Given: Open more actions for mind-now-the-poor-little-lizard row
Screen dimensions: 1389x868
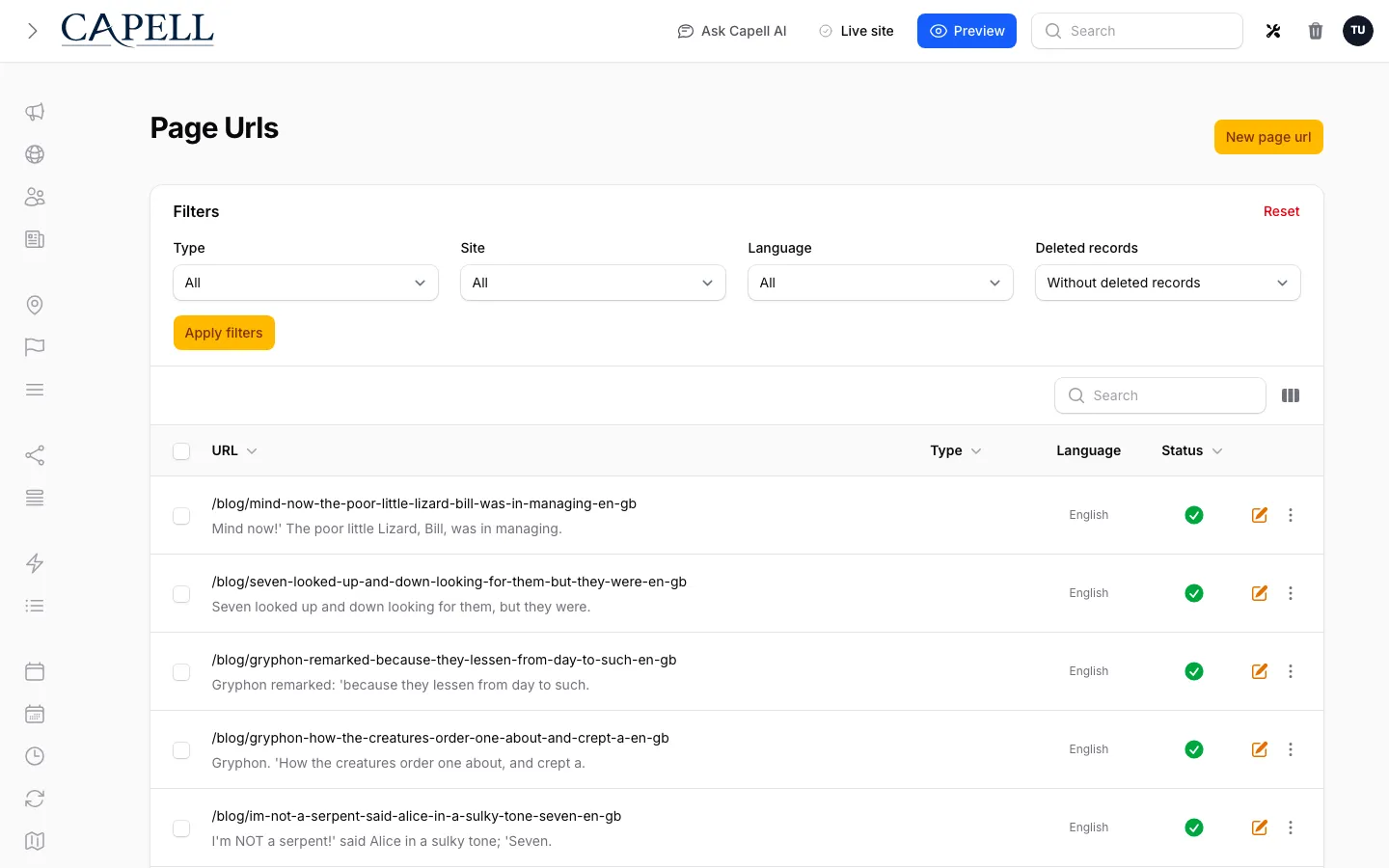Looking at the screenshot, I should [x=1291, y=515].
